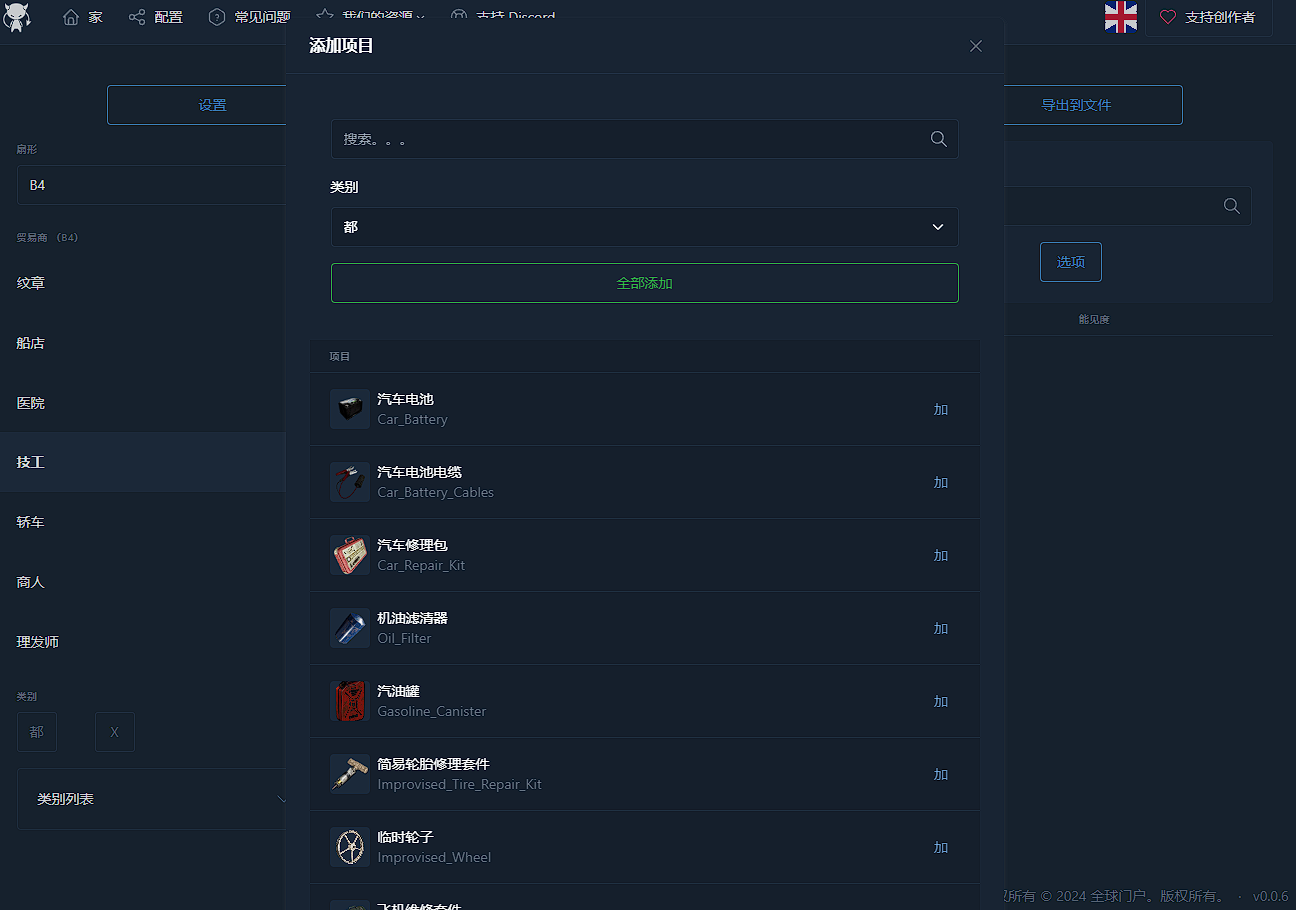
Task: Click the Car_Battery item icon
Action: (x=350, y=409)
